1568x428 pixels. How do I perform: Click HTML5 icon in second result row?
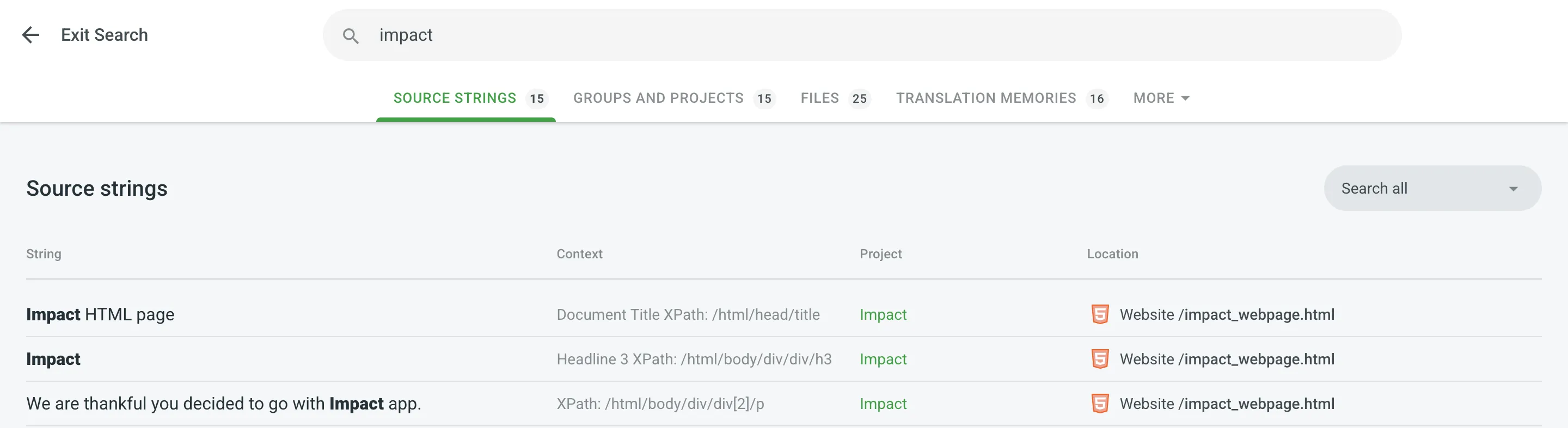1099,359
